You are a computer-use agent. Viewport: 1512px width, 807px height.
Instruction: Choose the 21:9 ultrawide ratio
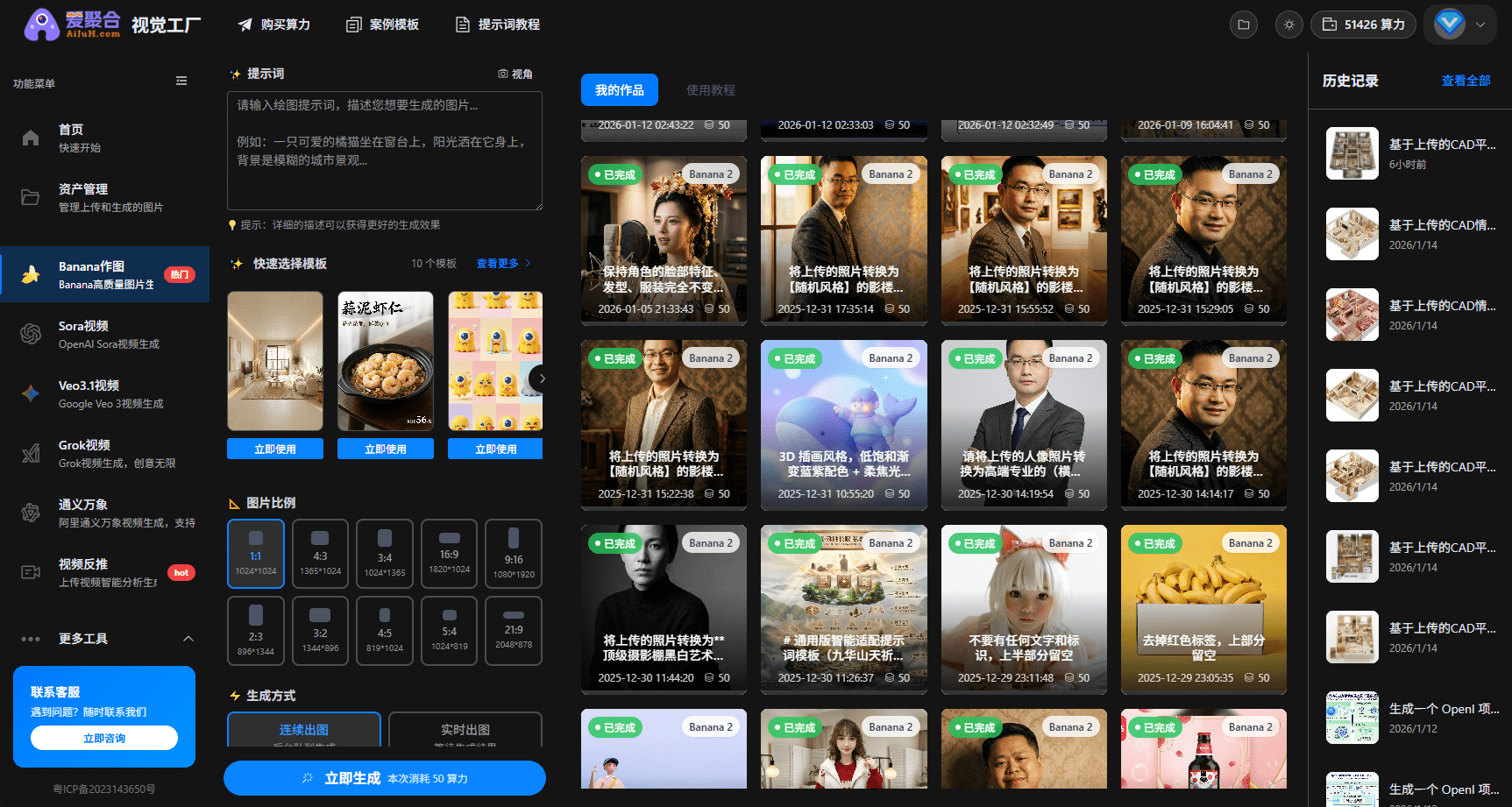[513, 630]
